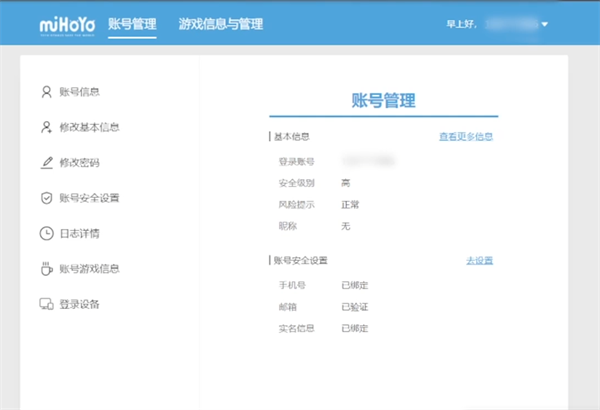The width and height of the screenshot is (600, 410).
Task: Open 账号安全设置 text in the left sidebar
Action: pyautogui.click(x=89, y=198)
